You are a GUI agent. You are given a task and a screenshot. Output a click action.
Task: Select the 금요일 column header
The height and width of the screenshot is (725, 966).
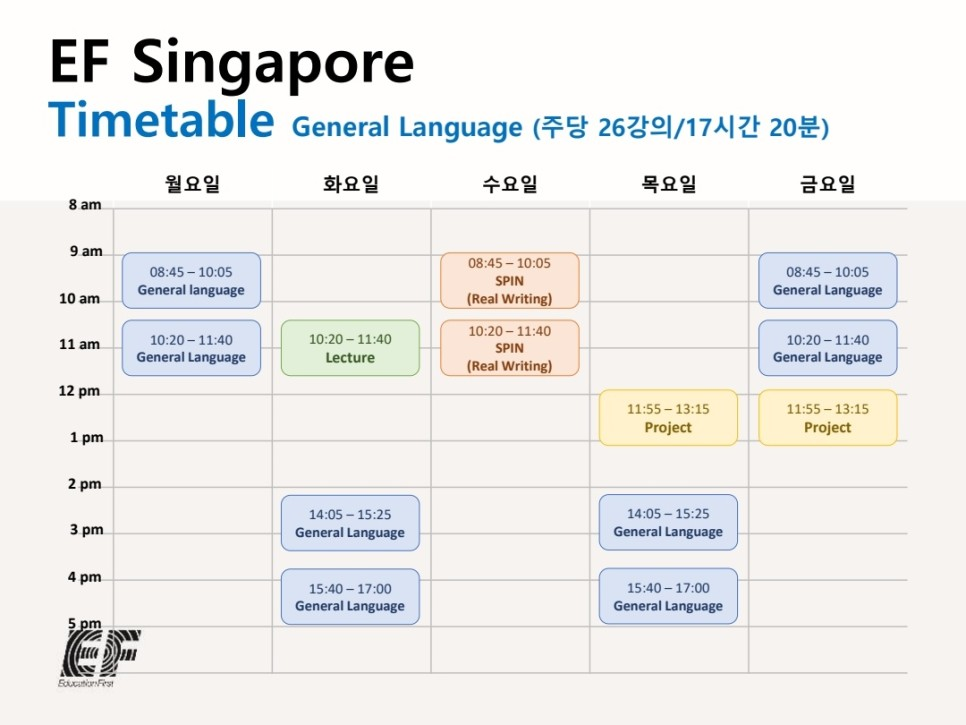(828, 184)
